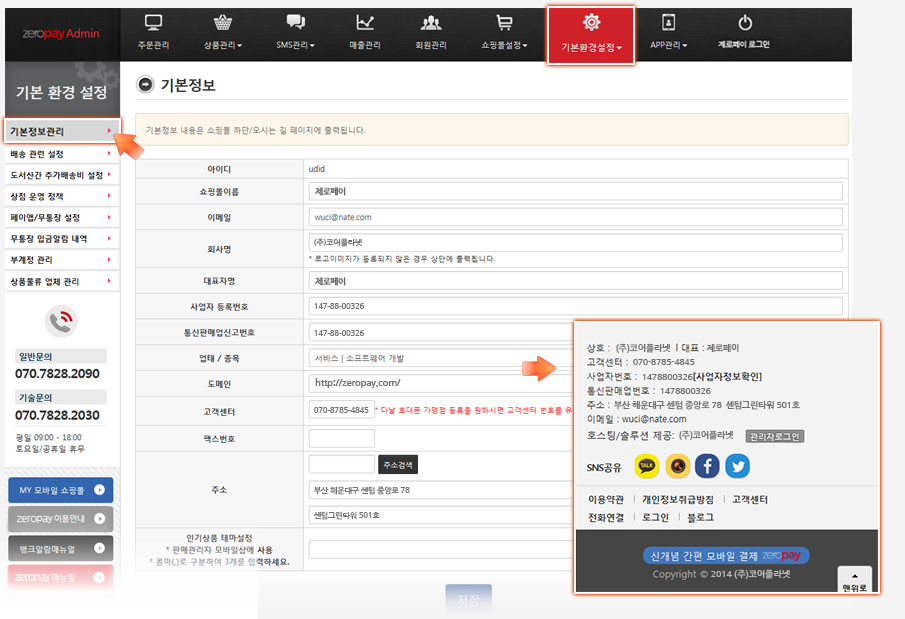The height and width of the screenshot is (619, 905).
Task: Click the 도메인 input field
Action: click(442, 383)
